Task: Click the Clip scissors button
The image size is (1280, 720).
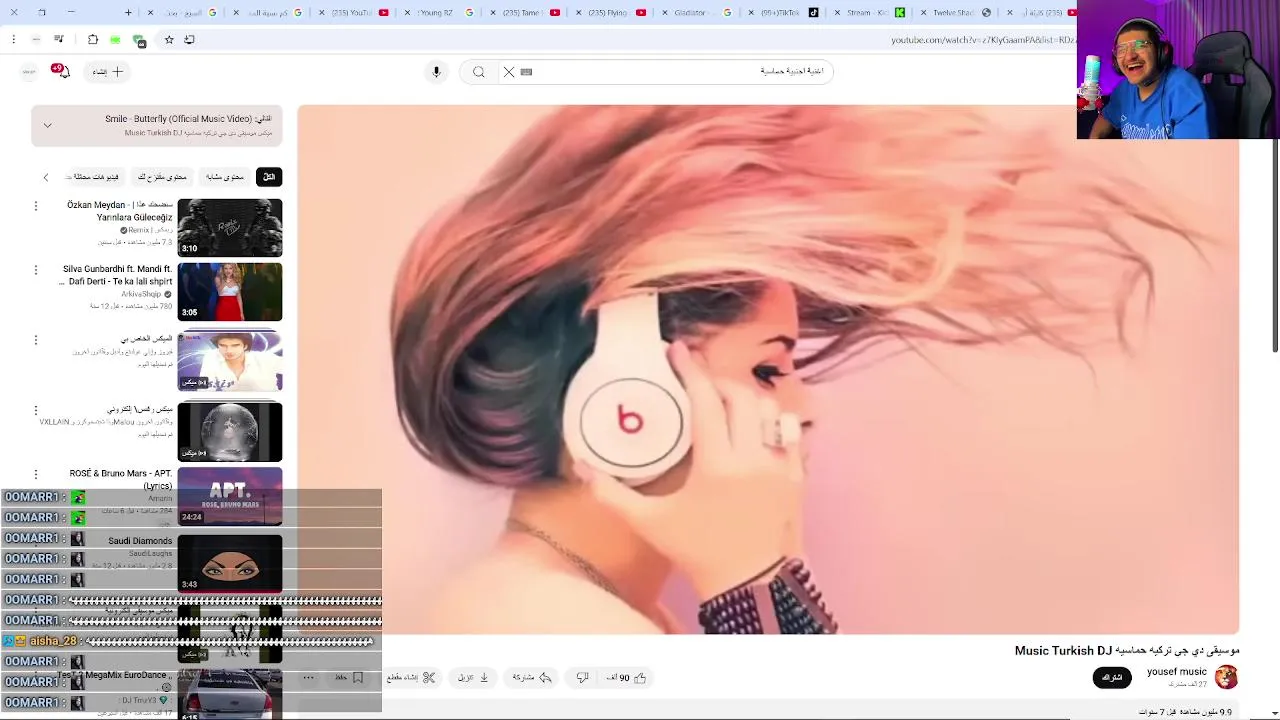Action: pyautogui.click(x=412, y=677)
